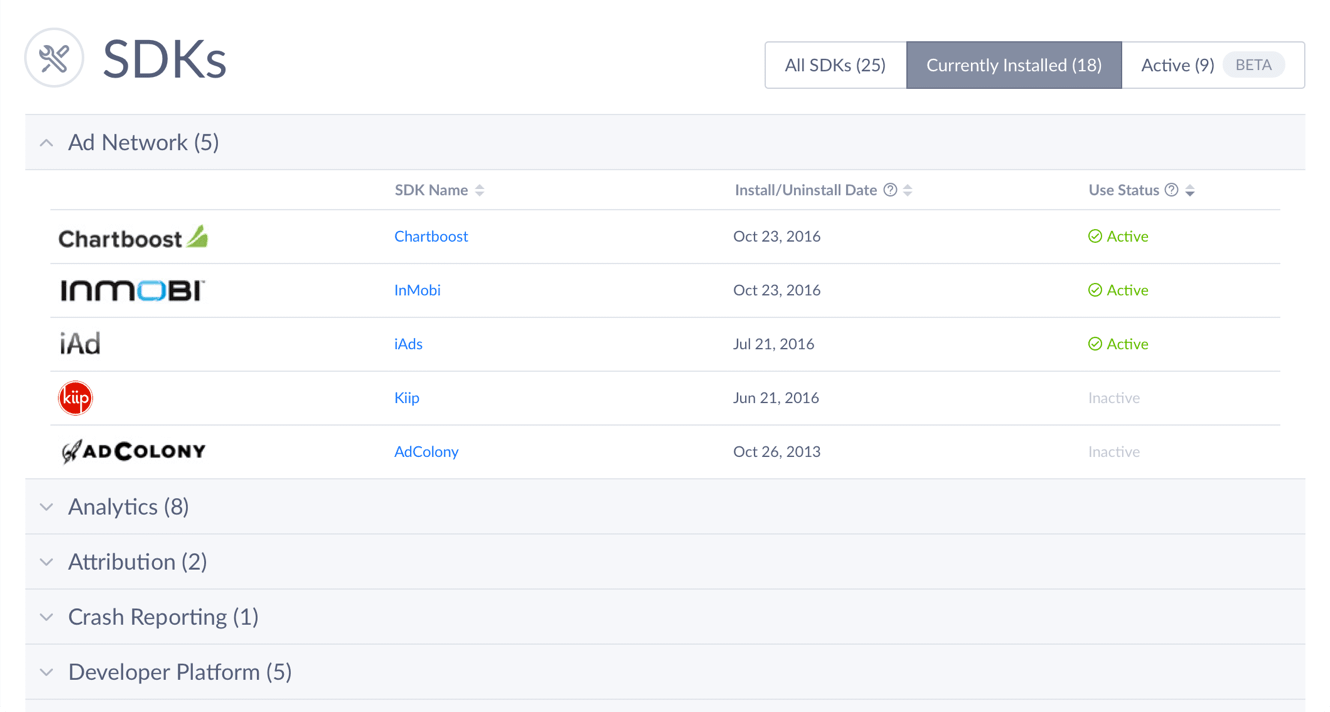Screen dimensions: 1330x712
Task: Click the InMobi logo
Action: click(x=132, y=290)
